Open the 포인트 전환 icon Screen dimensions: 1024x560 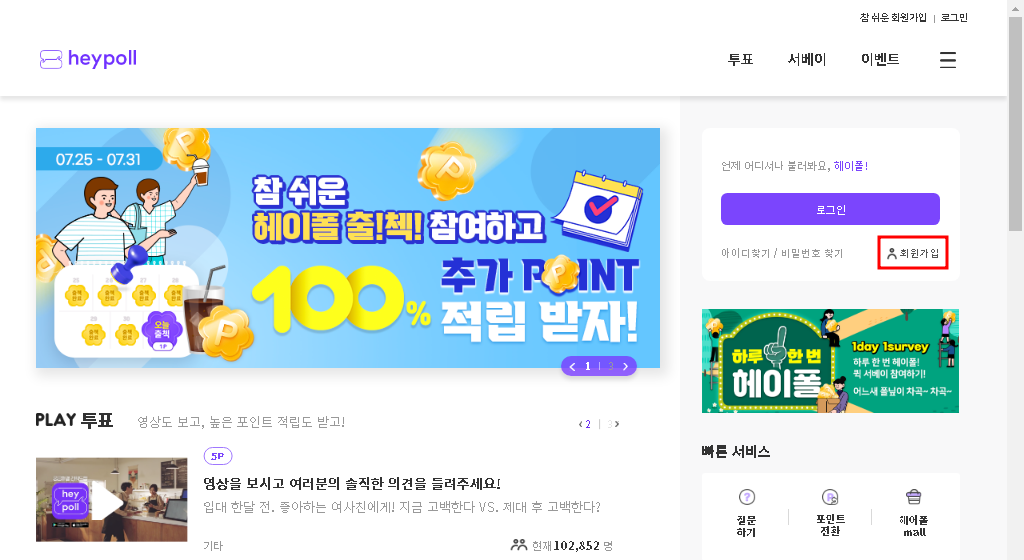coord(830,497)
